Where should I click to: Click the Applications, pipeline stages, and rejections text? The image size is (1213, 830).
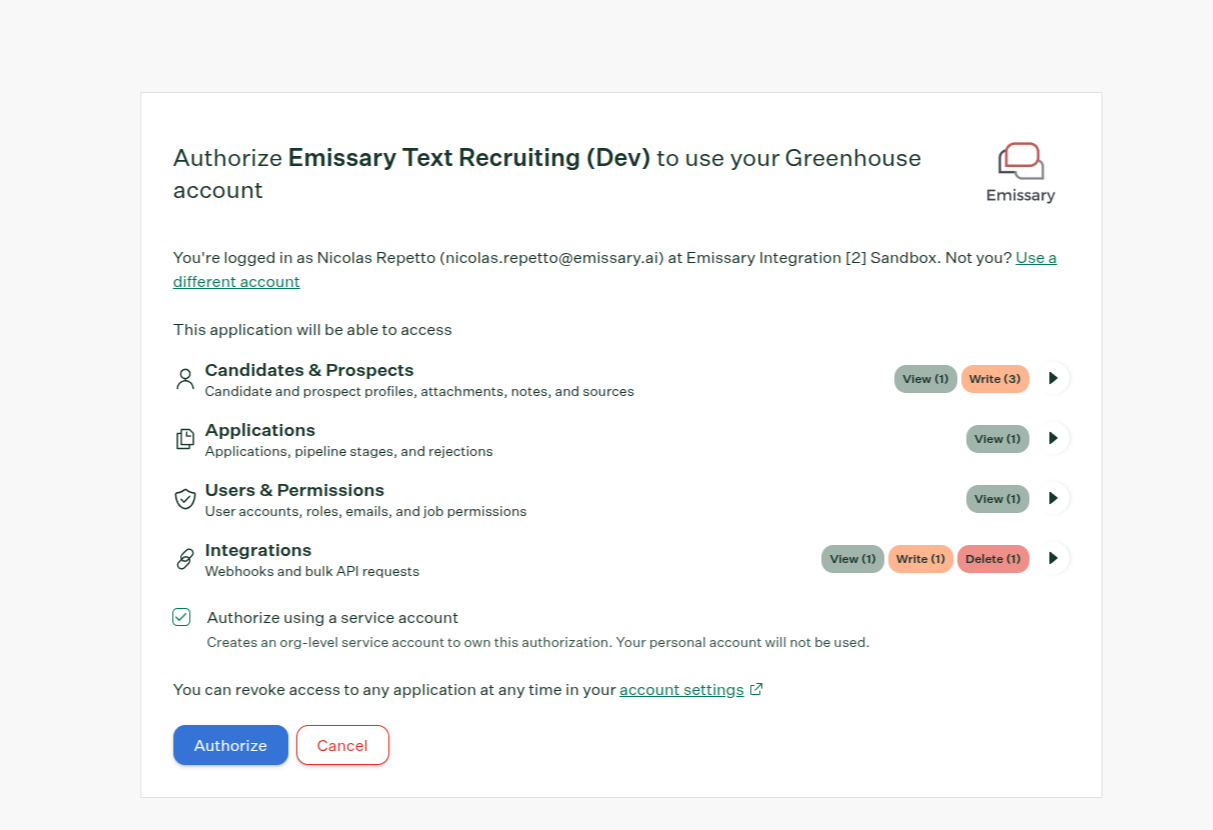[349, 452]
